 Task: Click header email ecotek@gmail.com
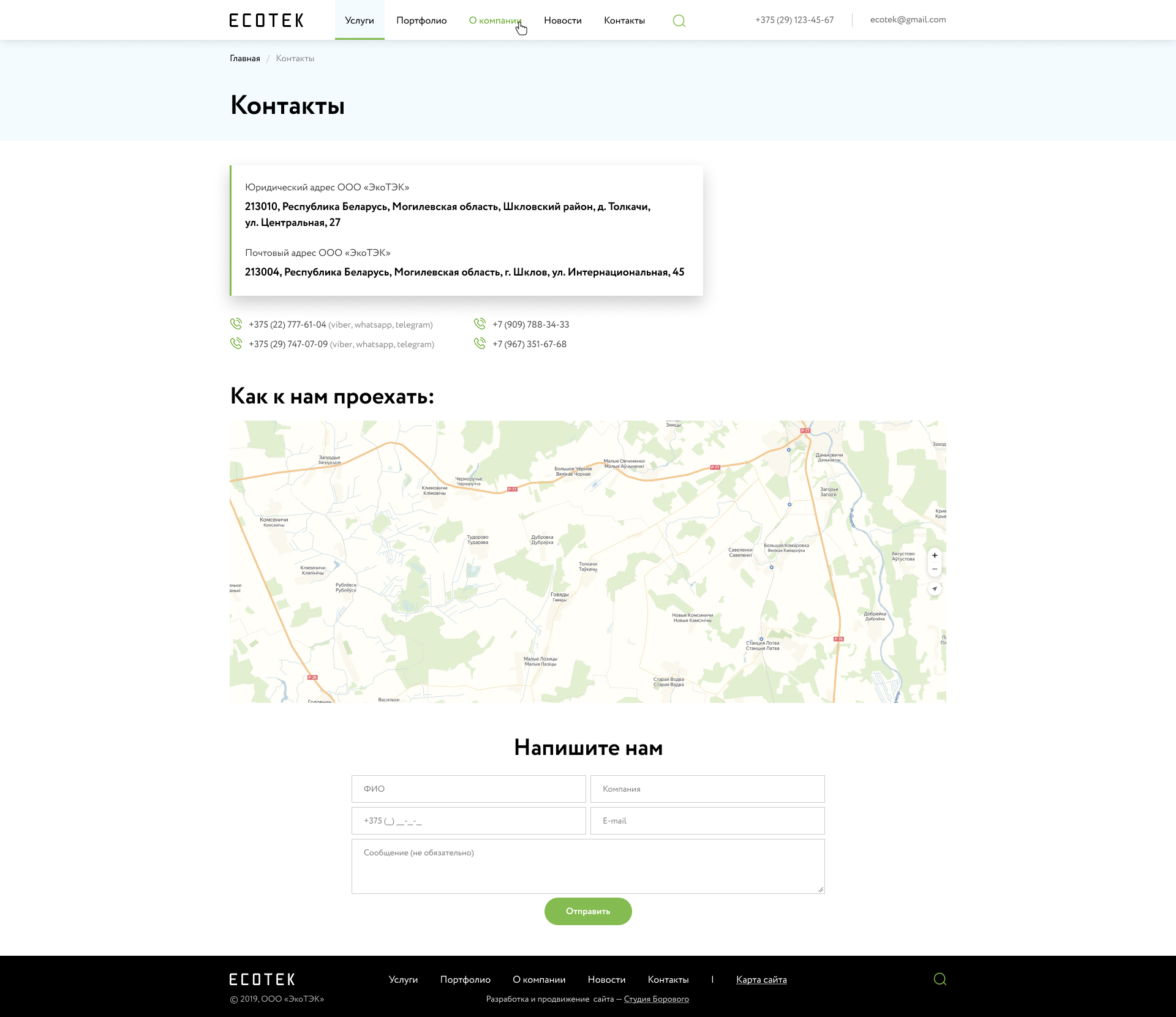[908, 20]
